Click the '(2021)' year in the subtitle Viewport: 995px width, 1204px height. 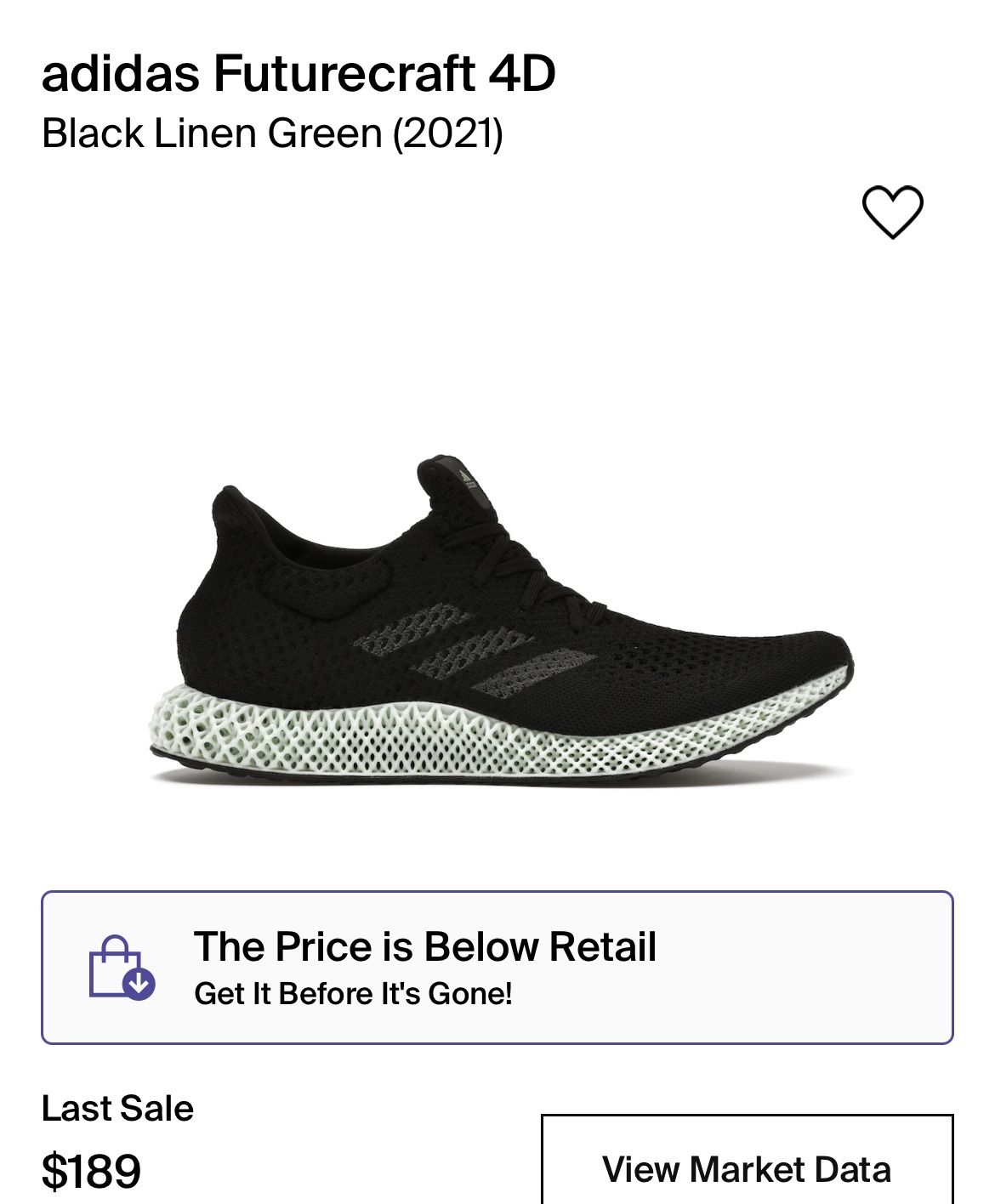point(447,133)
